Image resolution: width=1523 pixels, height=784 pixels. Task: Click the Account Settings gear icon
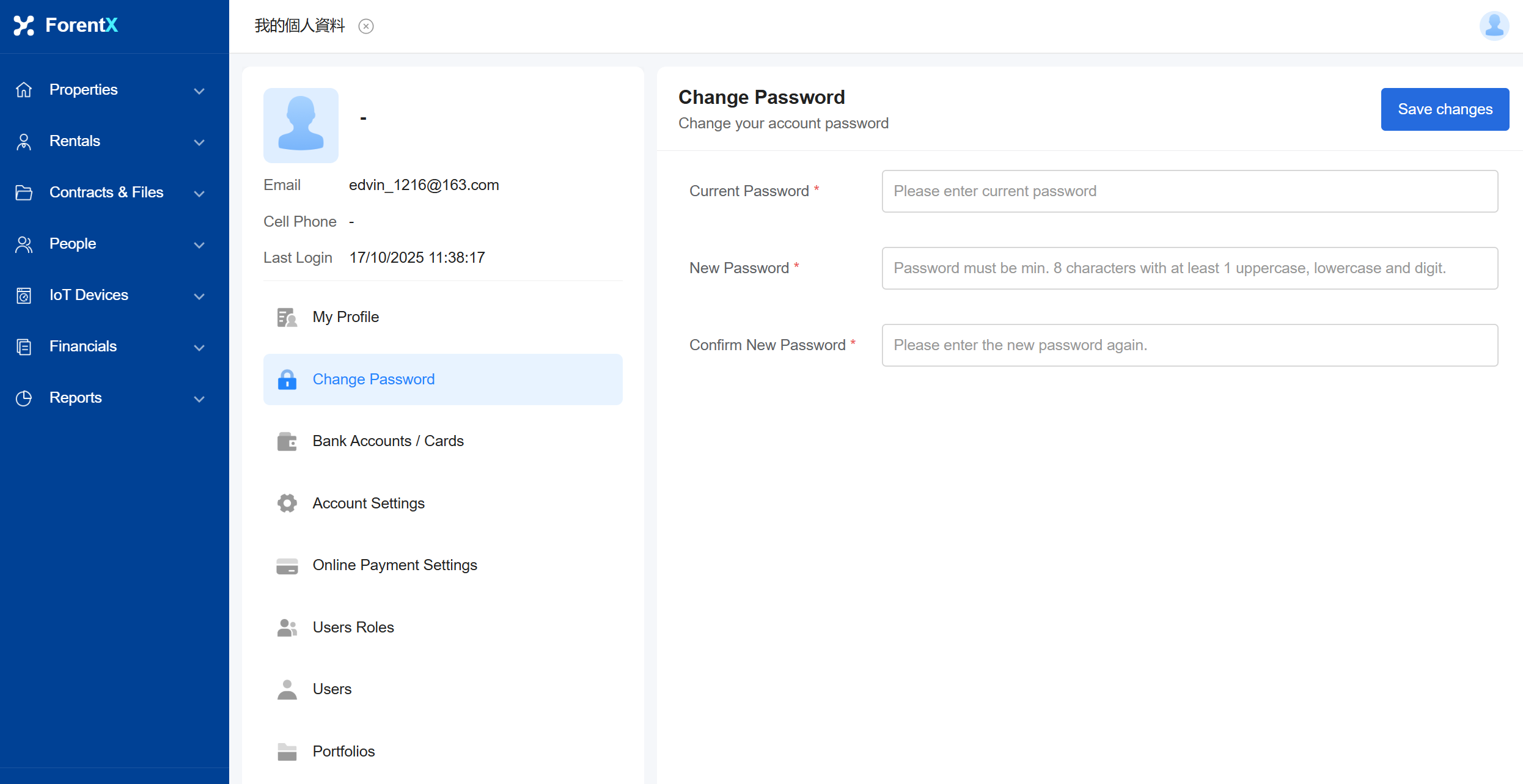pos(287,503)
